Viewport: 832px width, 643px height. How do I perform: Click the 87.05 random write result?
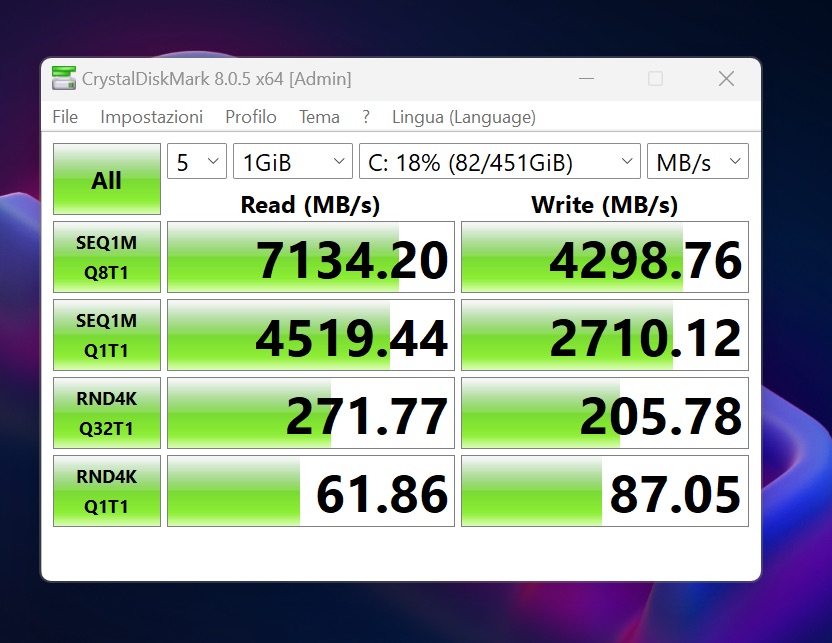pyautogui.click(x=605, y=491)
